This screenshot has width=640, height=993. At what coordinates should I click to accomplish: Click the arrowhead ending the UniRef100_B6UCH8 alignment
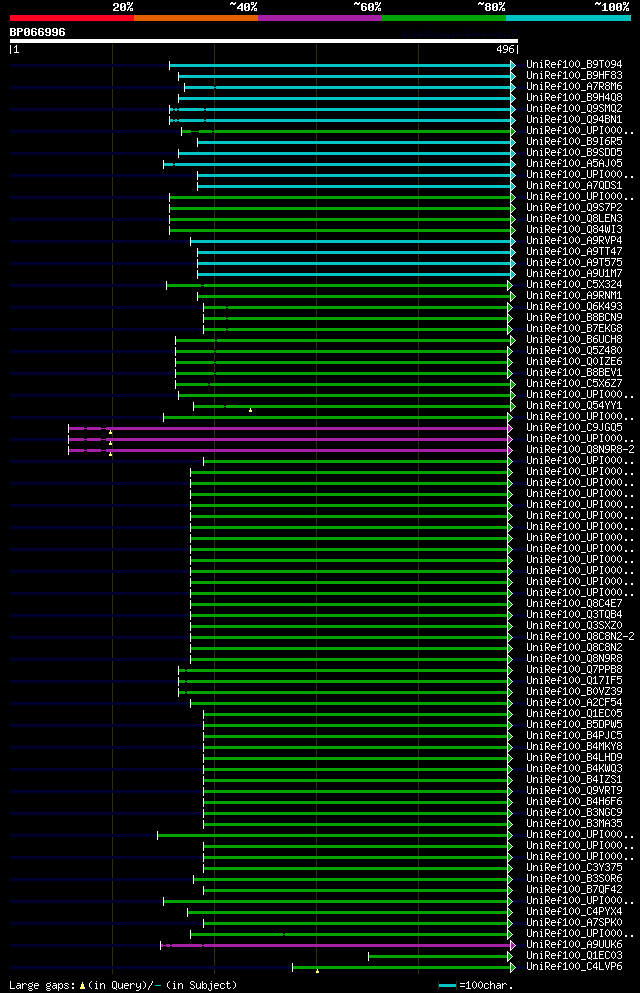[513, 340]
